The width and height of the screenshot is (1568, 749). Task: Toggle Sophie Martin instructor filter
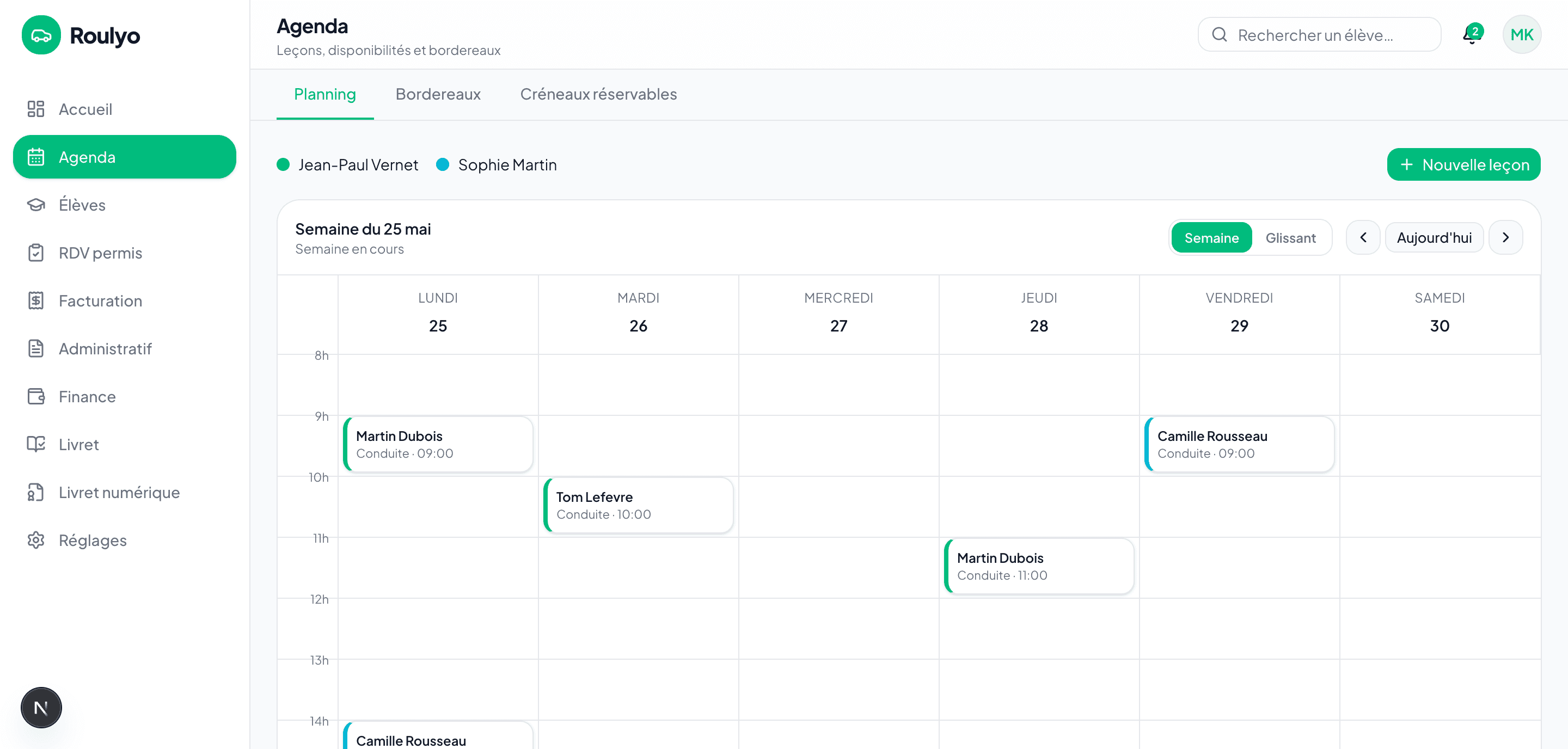click(x=497, y=165)
